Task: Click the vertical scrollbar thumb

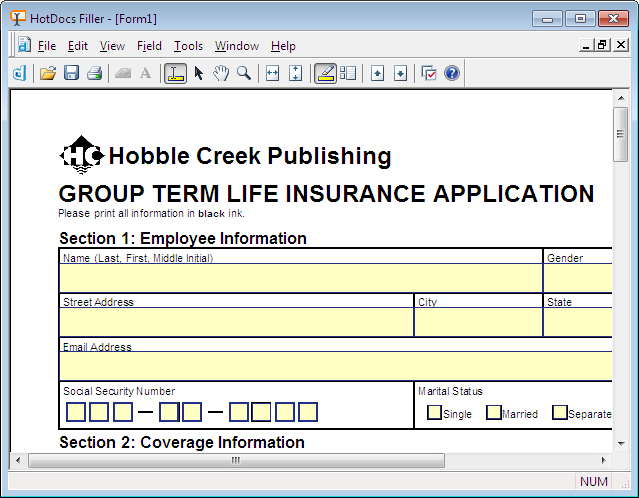Action: (621, 134)
